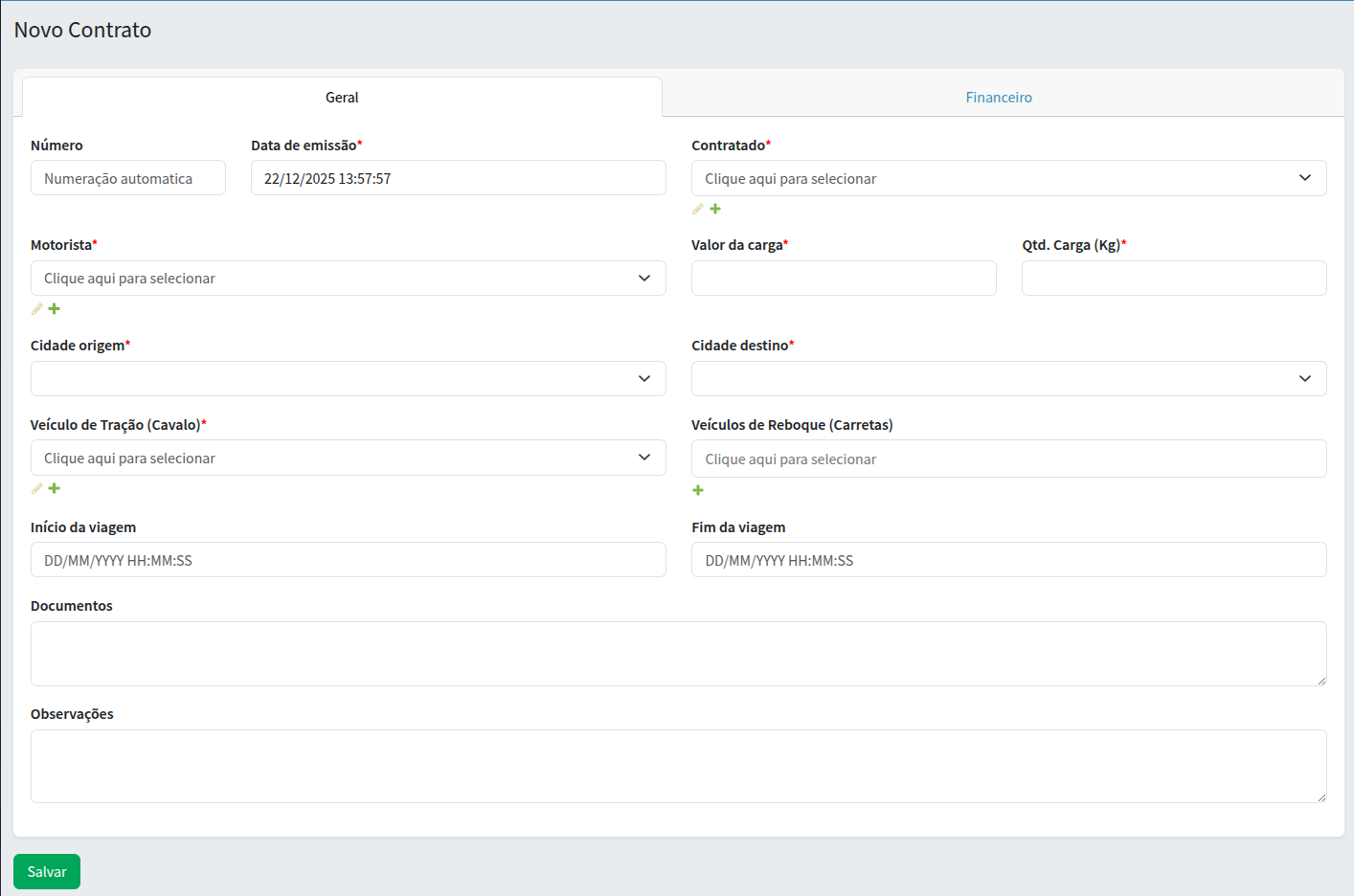The image size is (1354, 896).
Task: Open the Cidade origem dropdown
Action: 348,379
